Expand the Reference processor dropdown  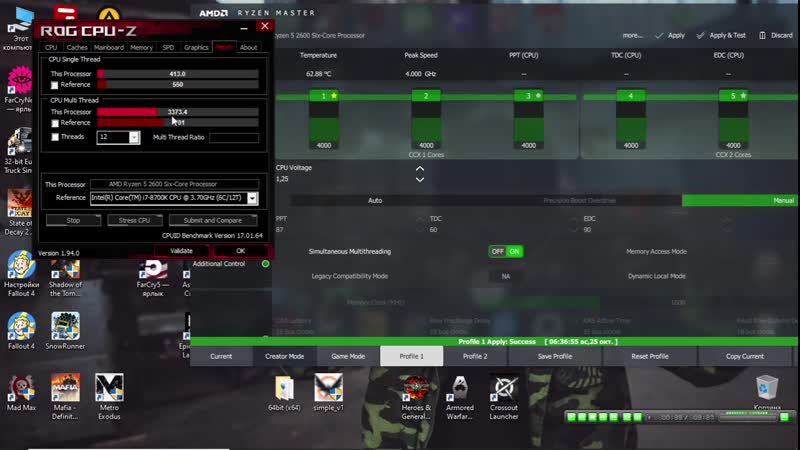coord(252,198)
